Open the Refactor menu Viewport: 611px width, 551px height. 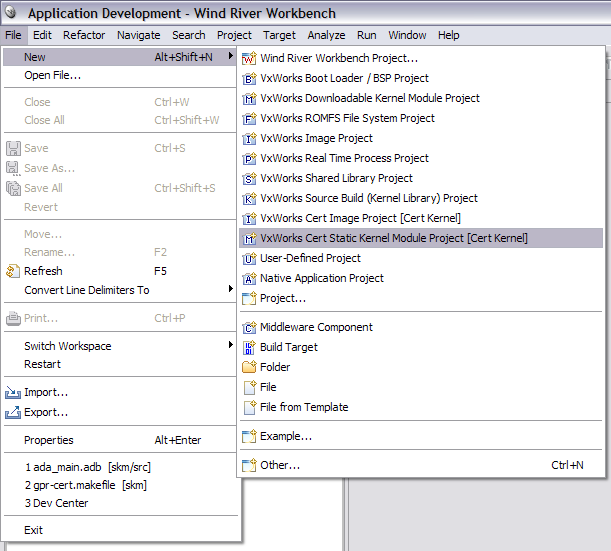click(x=84, y=35)
